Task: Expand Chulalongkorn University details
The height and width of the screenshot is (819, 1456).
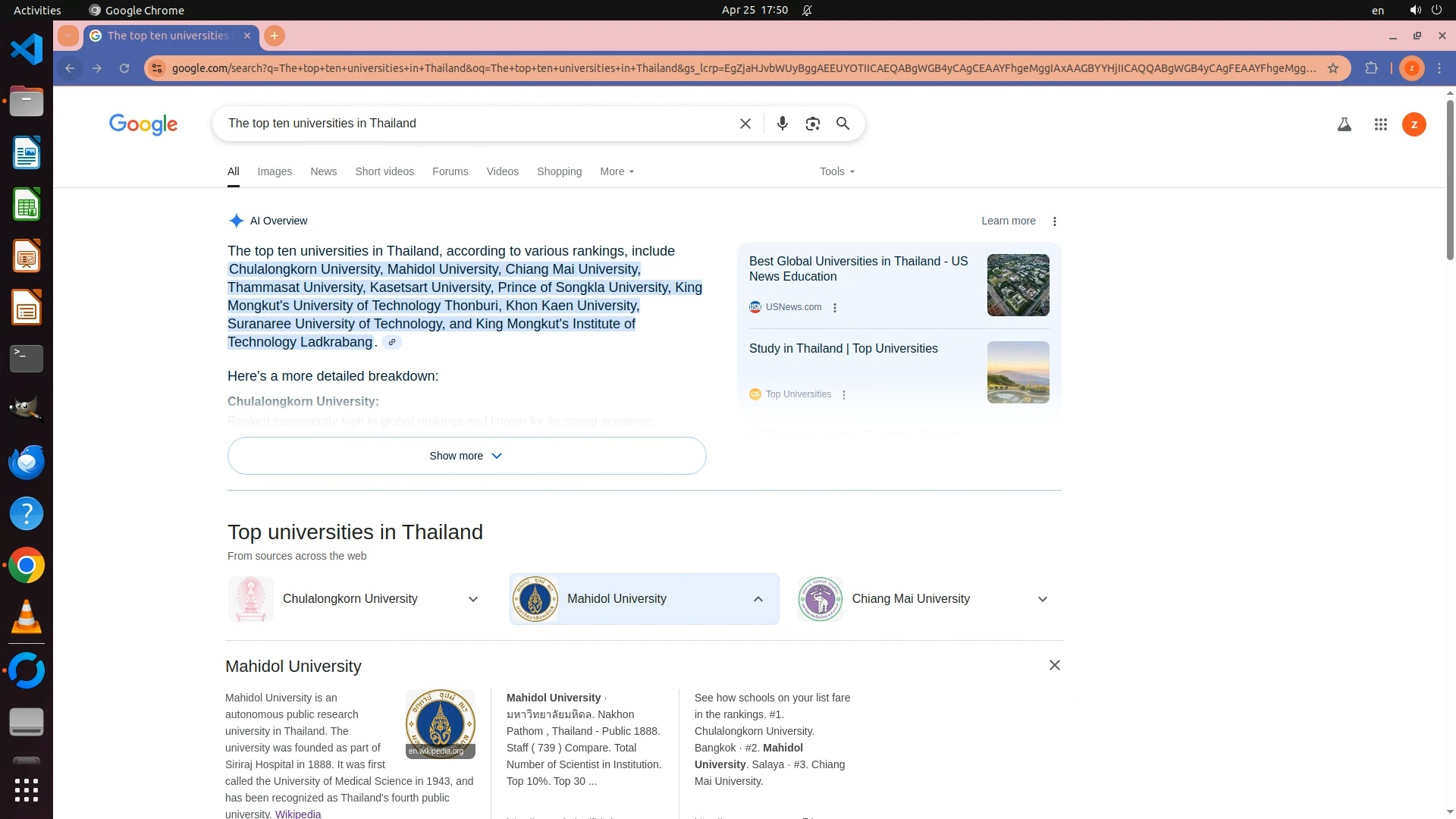Action: pyautogui.click(x=473, y=599)
